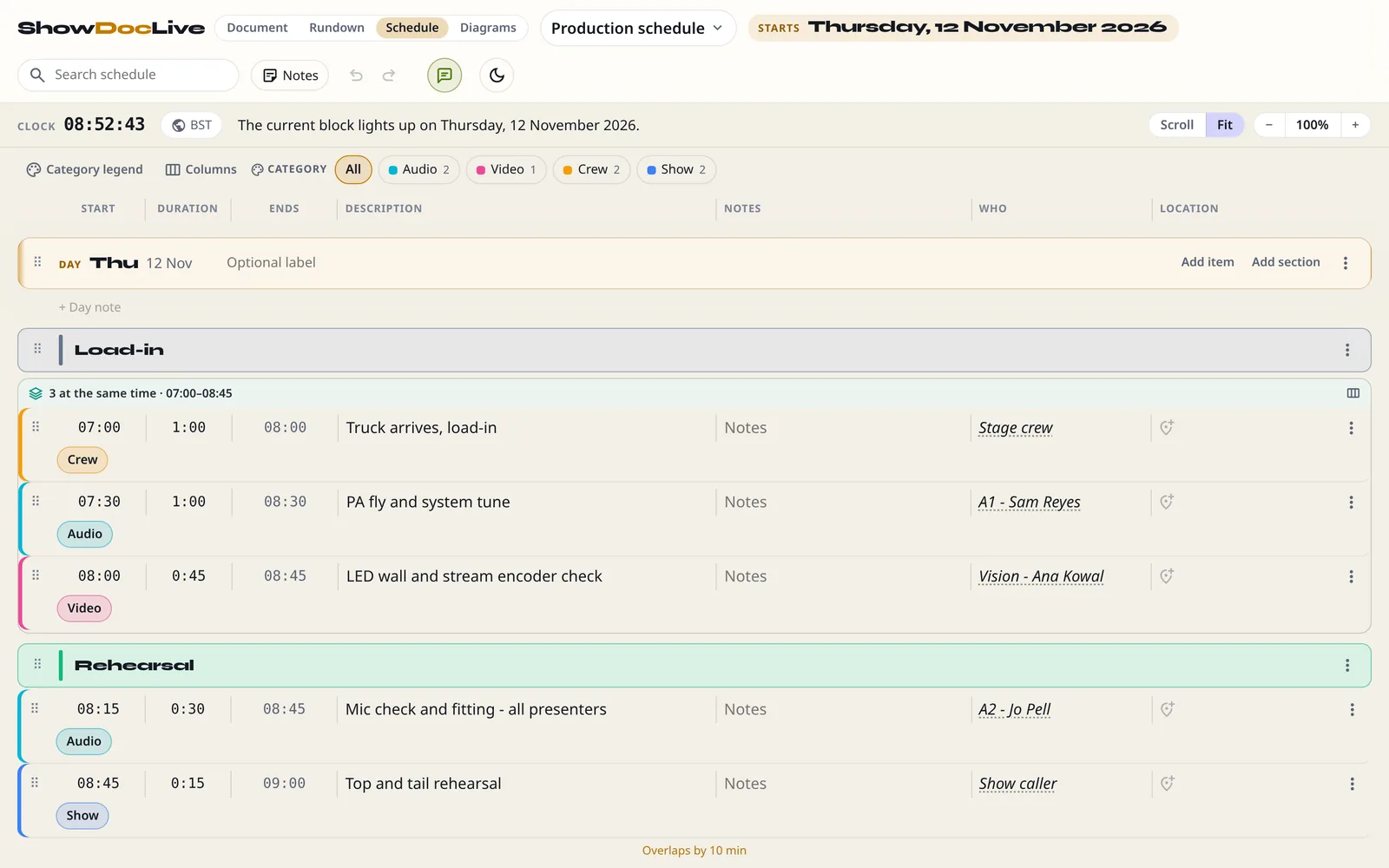The height and width of the screenshot is (868, 1389).
Task: Click drag handle of Truck arrives row
Action: click(x=36, y=426)
